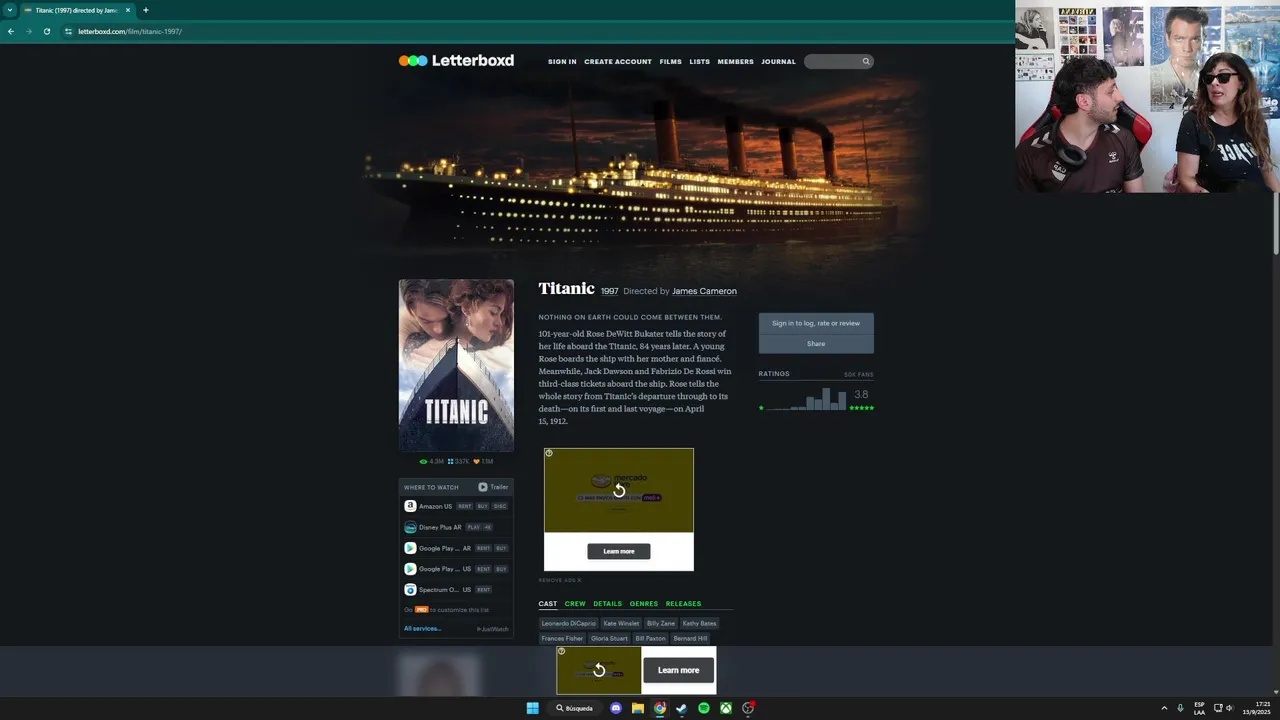Open Kate Winslet cast entry

pos(621,623)
